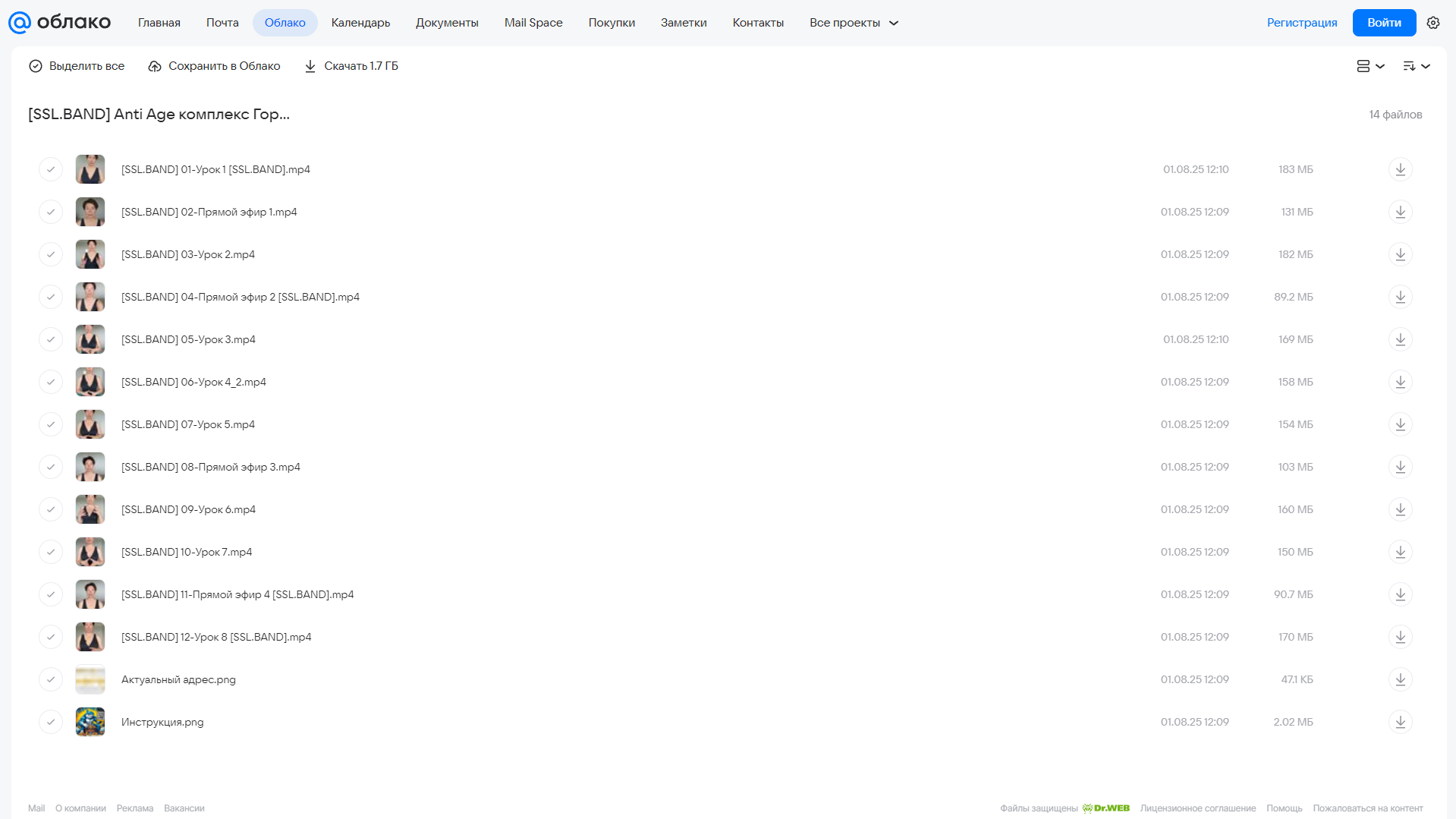Download the 01-Урок 1 video file
Image resolution: width=1456 pixels, height=819 pixels.
(x=1401, y=169)
